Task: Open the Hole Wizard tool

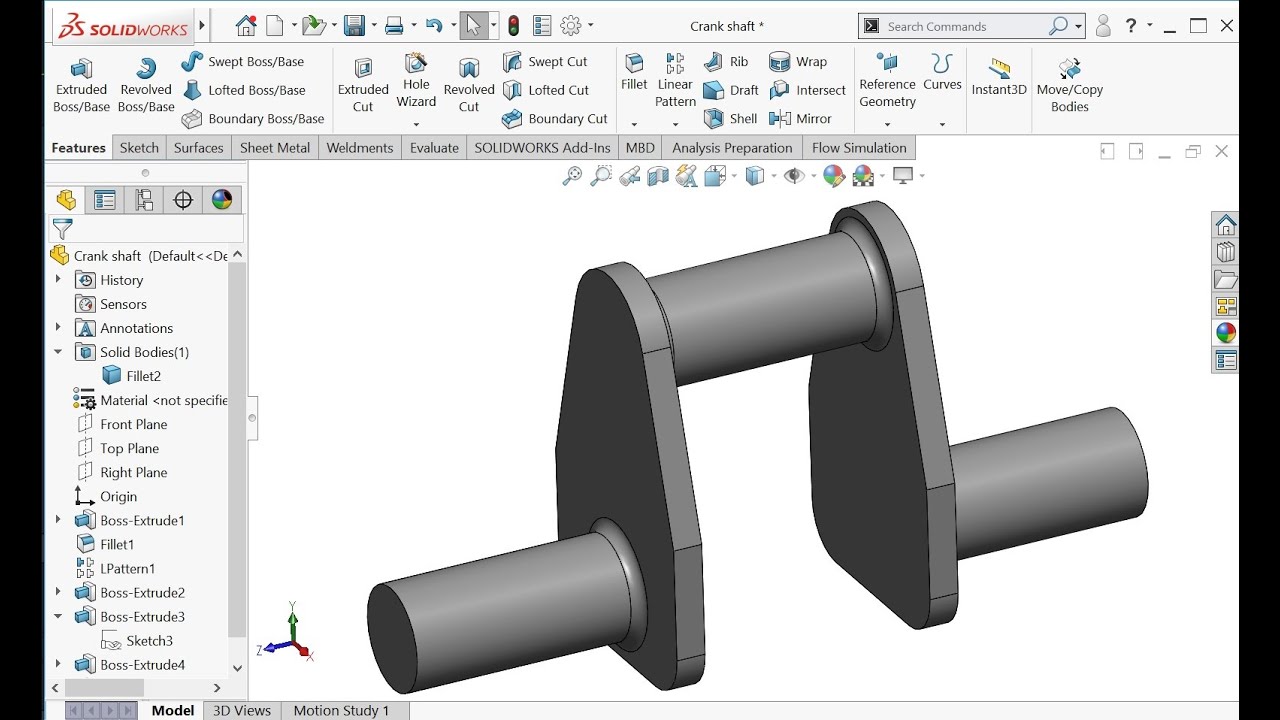Action: click(x=416, y=81)
